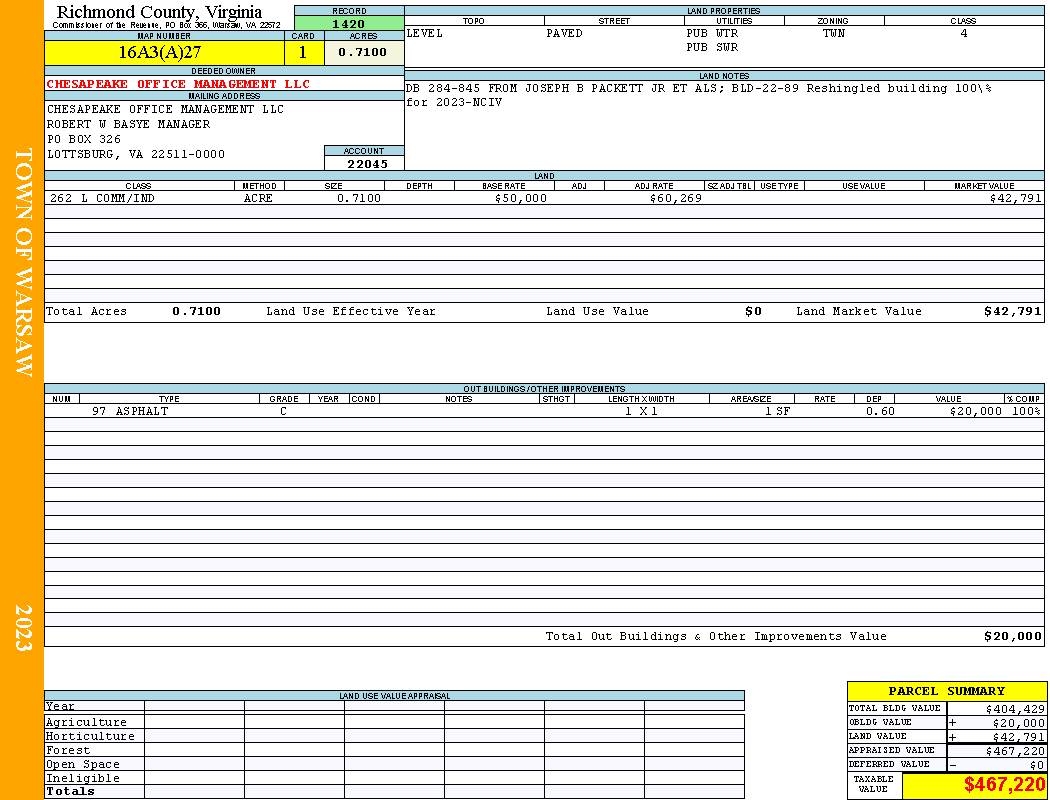Select acres value 0.7100 in header
1050x800 pixels.
362,52
